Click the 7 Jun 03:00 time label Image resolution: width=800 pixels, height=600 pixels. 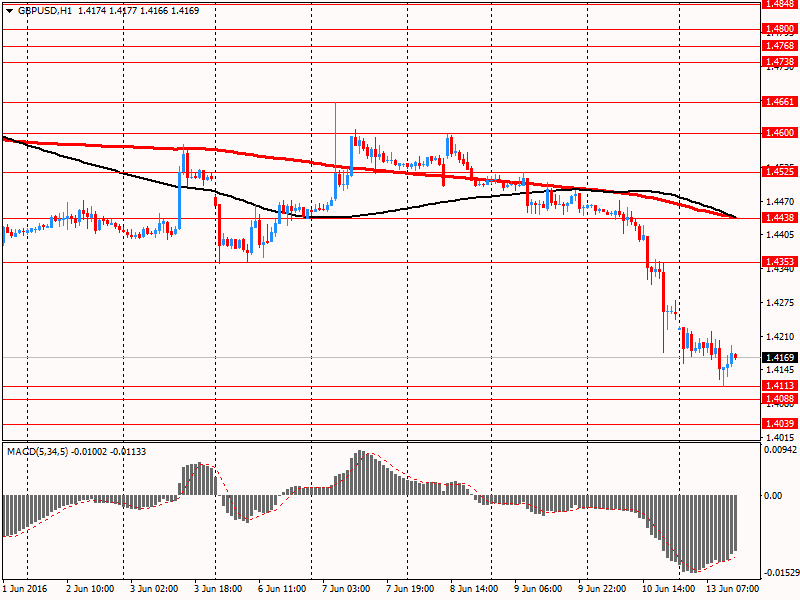346,589
